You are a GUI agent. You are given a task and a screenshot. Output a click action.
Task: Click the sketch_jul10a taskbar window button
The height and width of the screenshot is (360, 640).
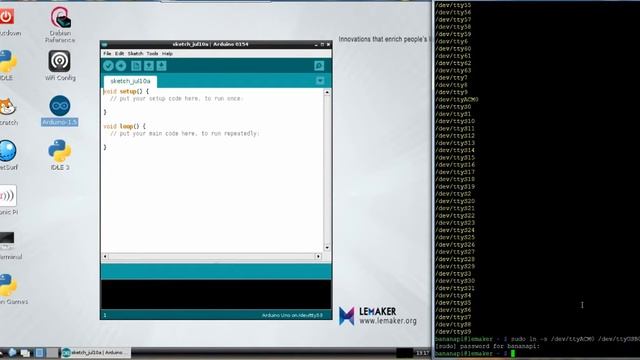(95, 352)
